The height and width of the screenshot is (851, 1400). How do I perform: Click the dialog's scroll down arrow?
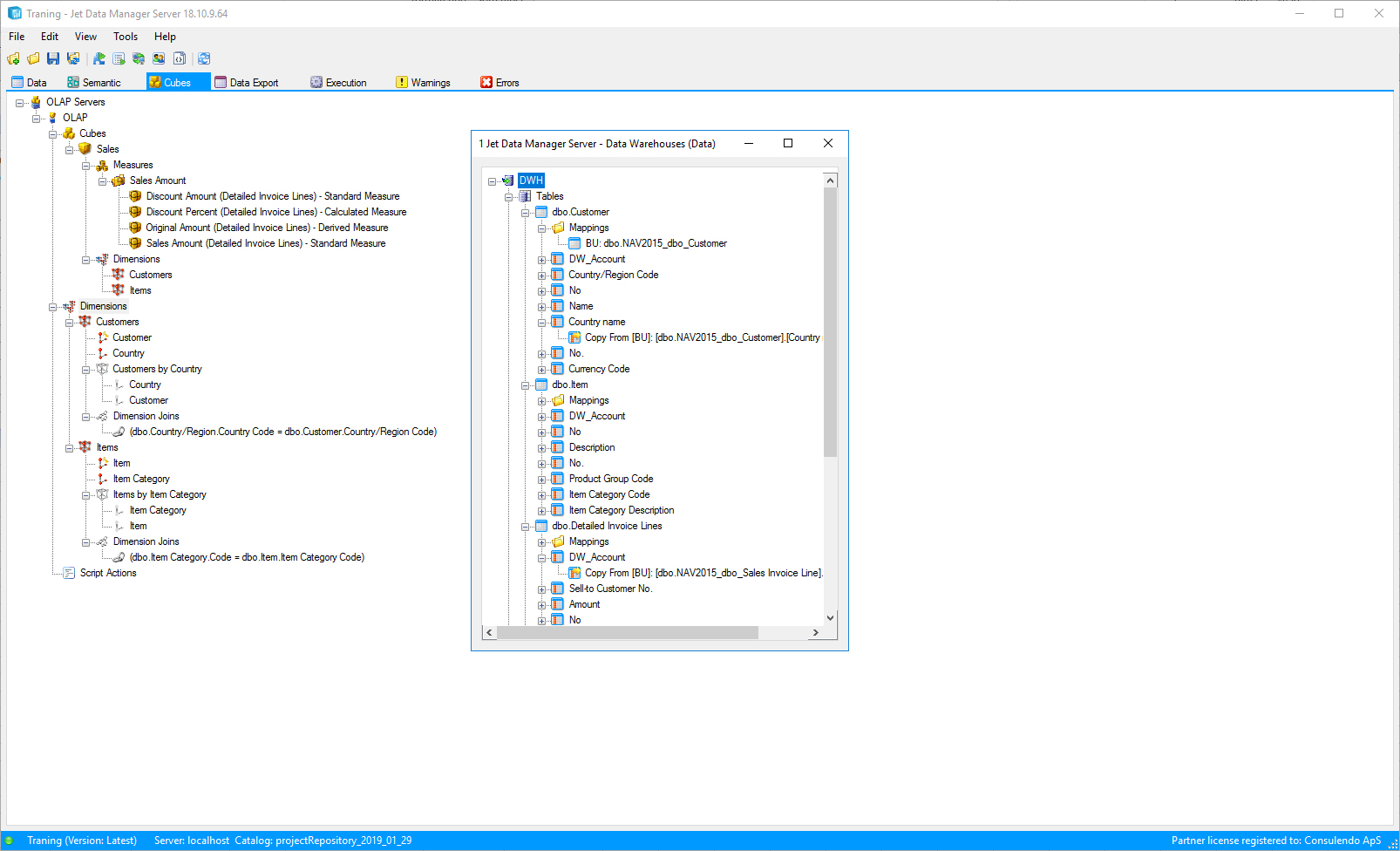[x=830, y=617]
